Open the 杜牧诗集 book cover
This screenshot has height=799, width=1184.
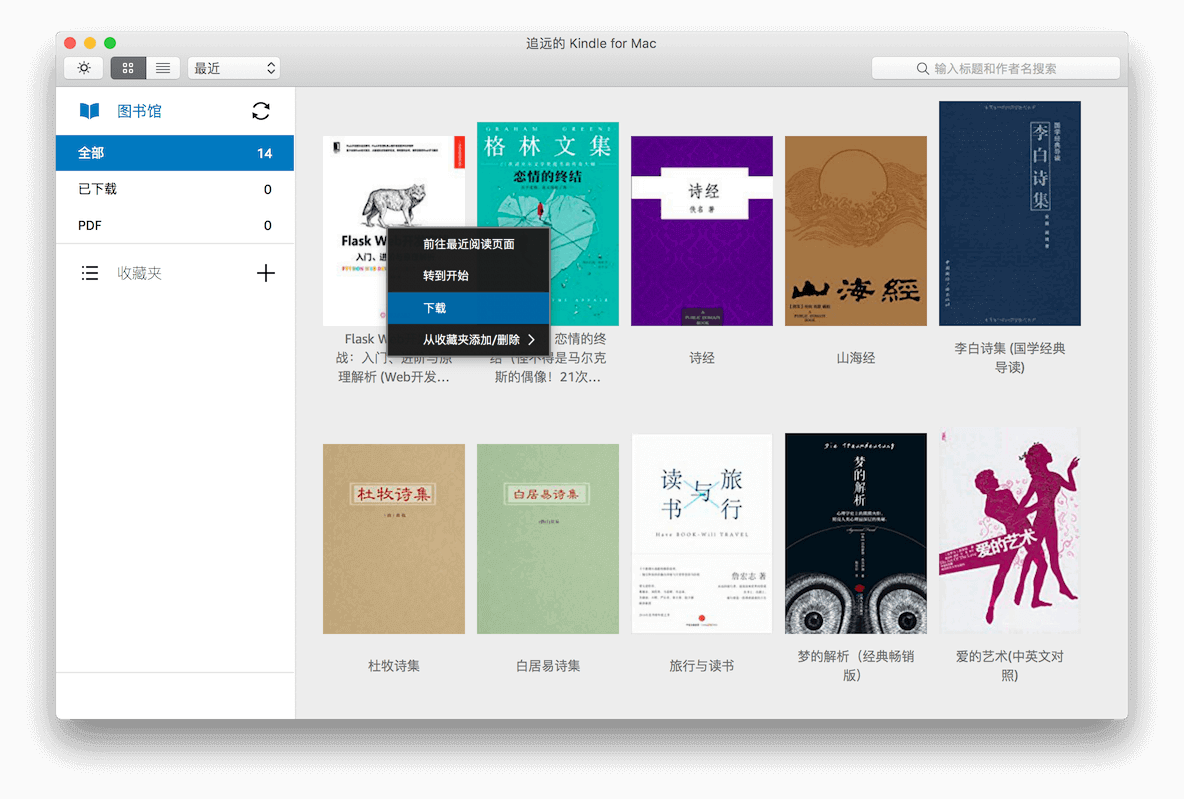[x=393, y=539]
